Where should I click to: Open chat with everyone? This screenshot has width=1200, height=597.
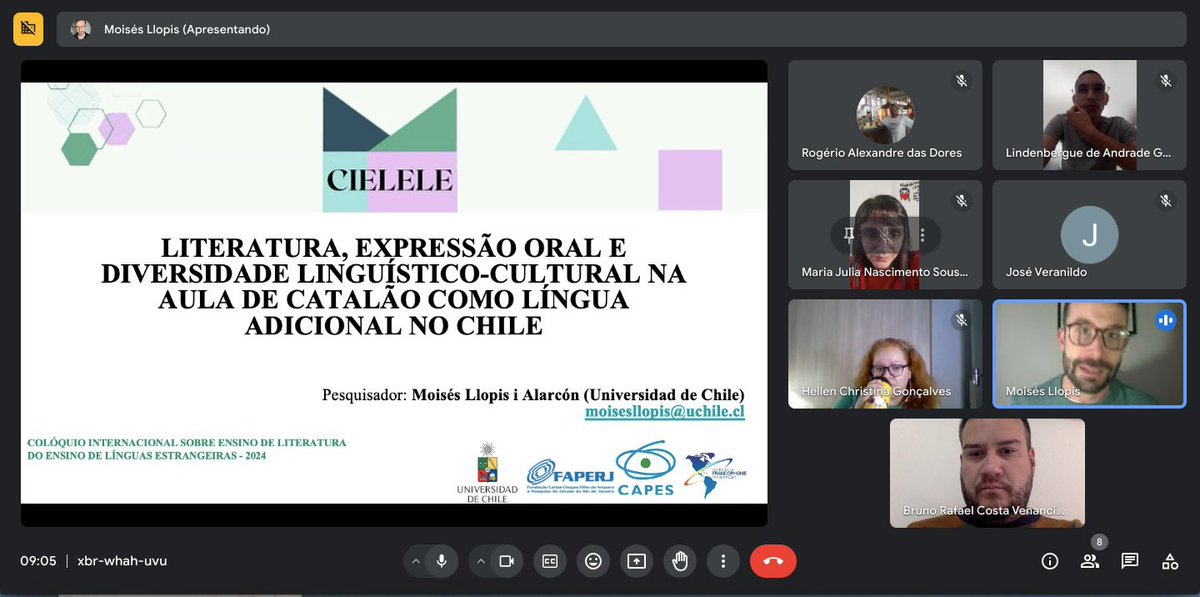pyautogui.click(x=1129, y=561)
